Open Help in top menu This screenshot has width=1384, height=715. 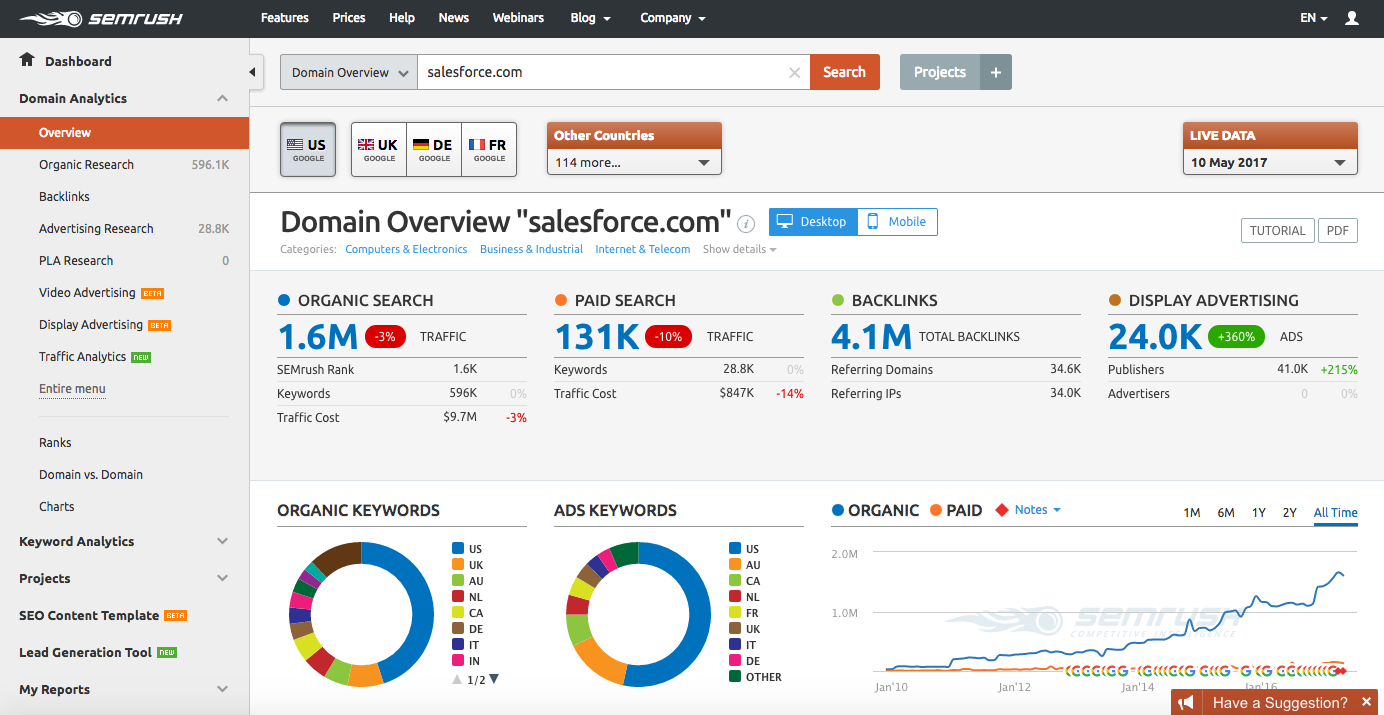[402, 18]
